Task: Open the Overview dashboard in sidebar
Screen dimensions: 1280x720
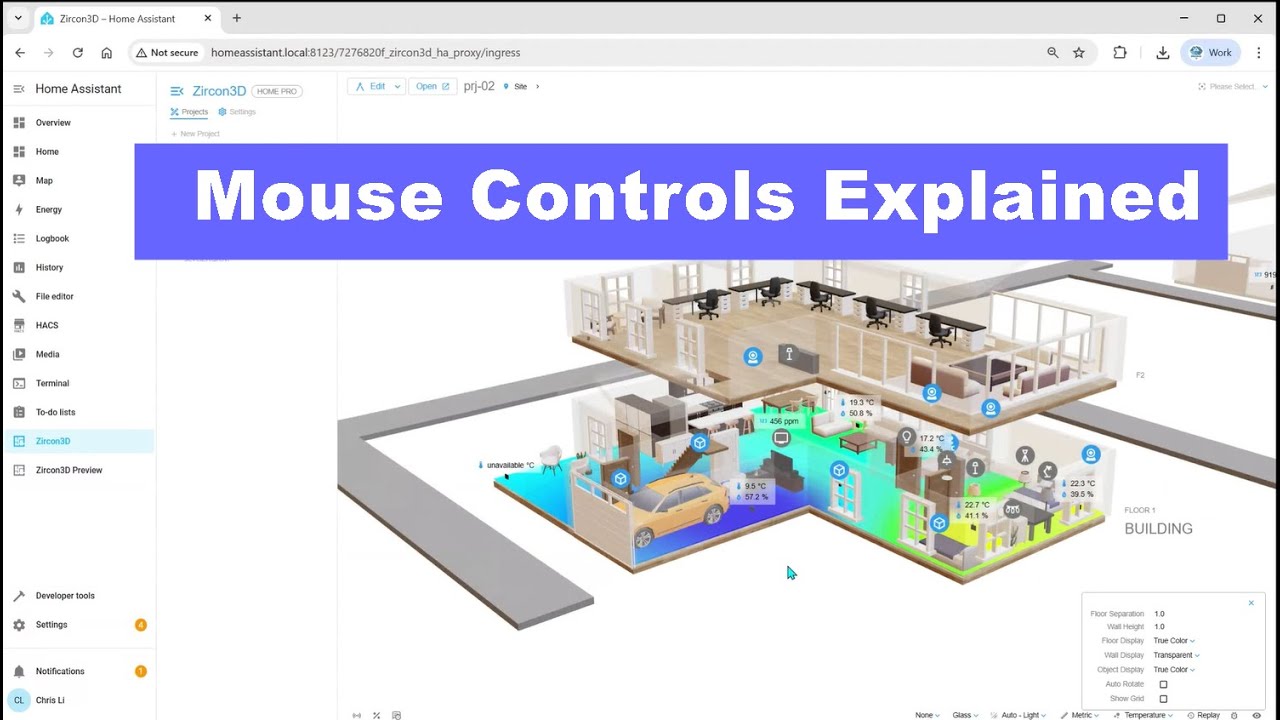Action: click(x=77, y=123)
